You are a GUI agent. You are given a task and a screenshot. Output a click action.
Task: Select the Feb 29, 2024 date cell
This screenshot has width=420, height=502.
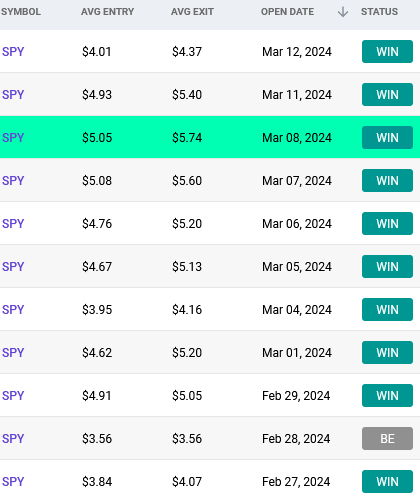(296, 396)
